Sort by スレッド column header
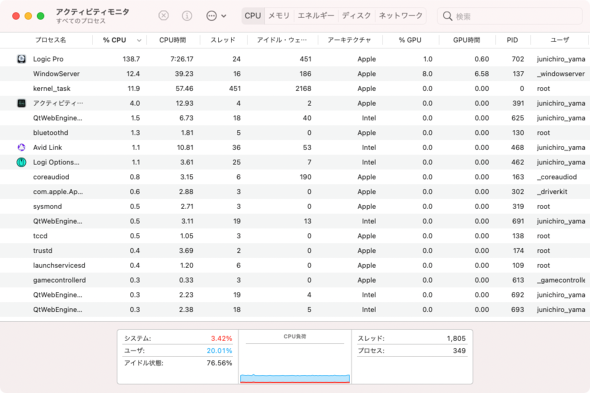 pyautogui.click(x=223, y=40)
